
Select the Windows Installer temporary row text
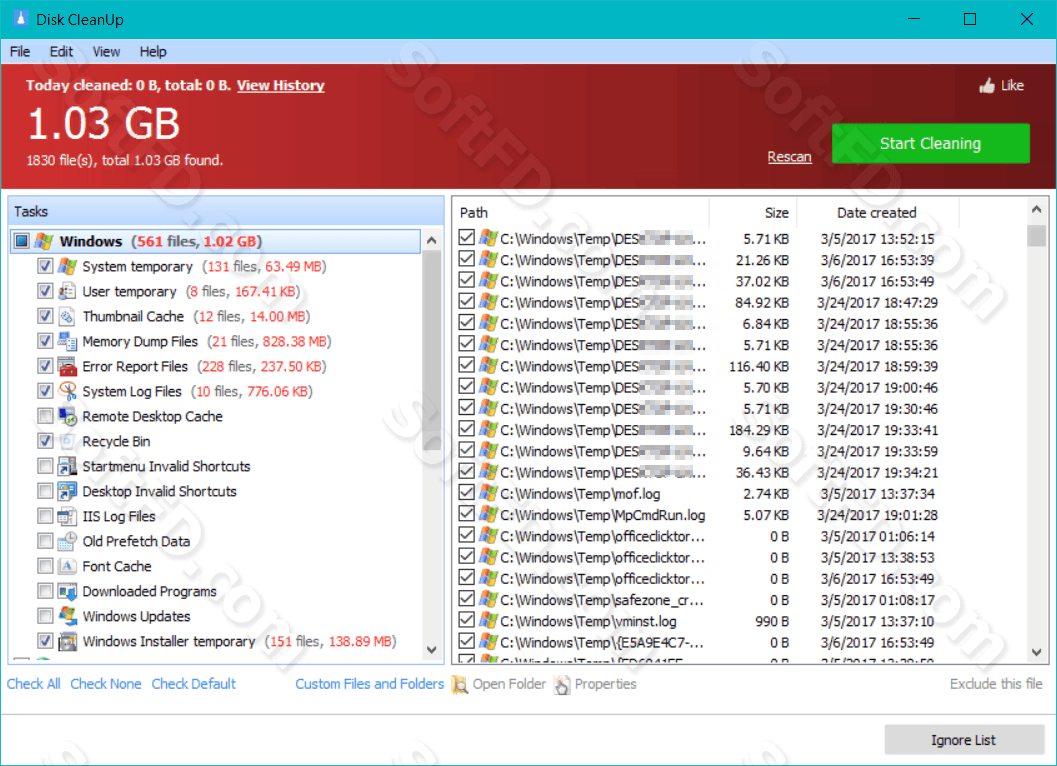click(239, 641)
